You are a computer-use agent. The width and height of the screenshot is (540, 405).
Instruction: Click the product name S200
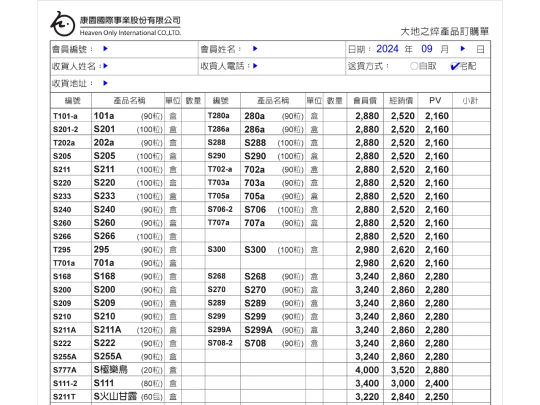point(104,289)
